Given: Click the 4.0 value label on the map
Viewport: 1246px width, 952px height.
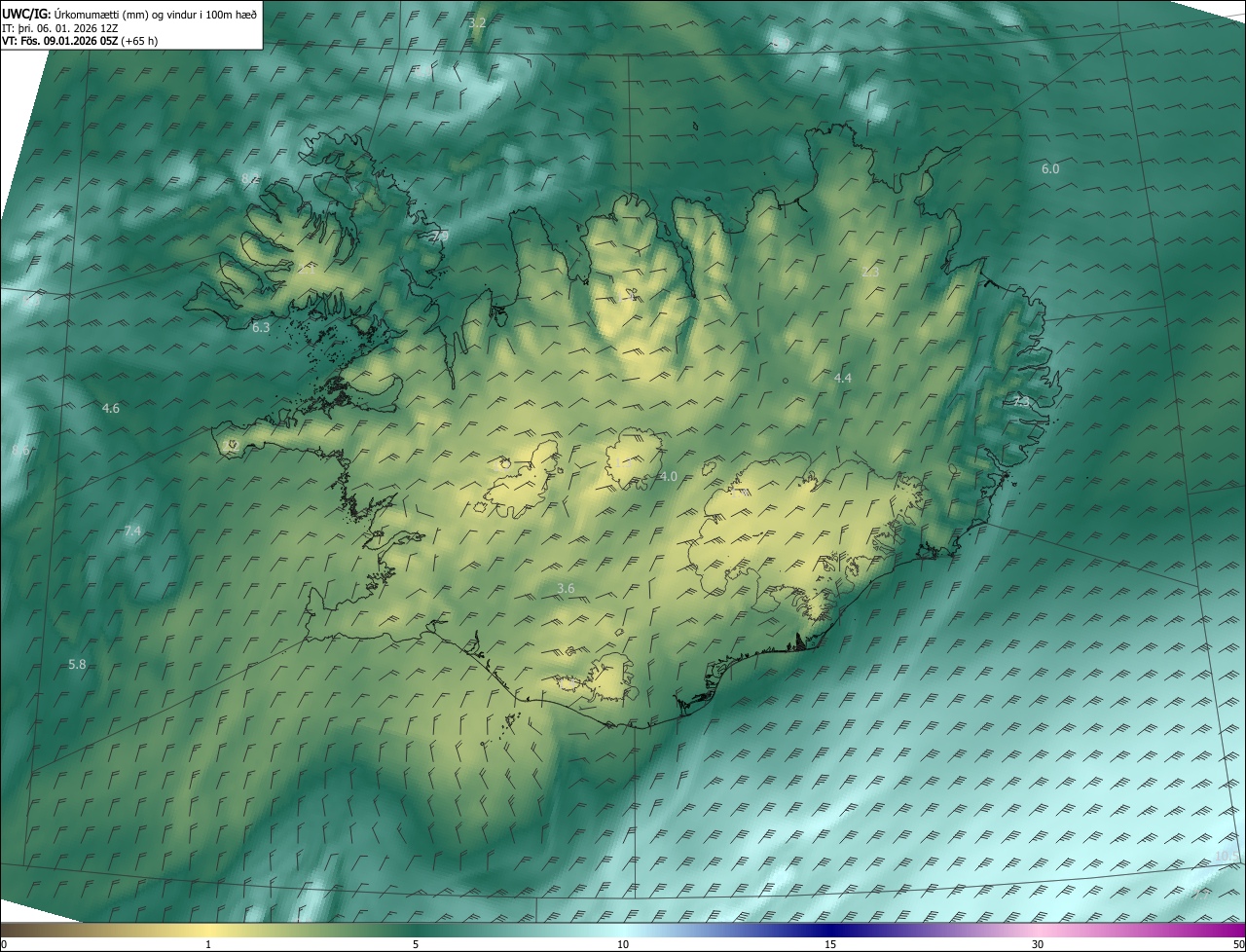Looking at the screenshot, I should pos(668,476).
